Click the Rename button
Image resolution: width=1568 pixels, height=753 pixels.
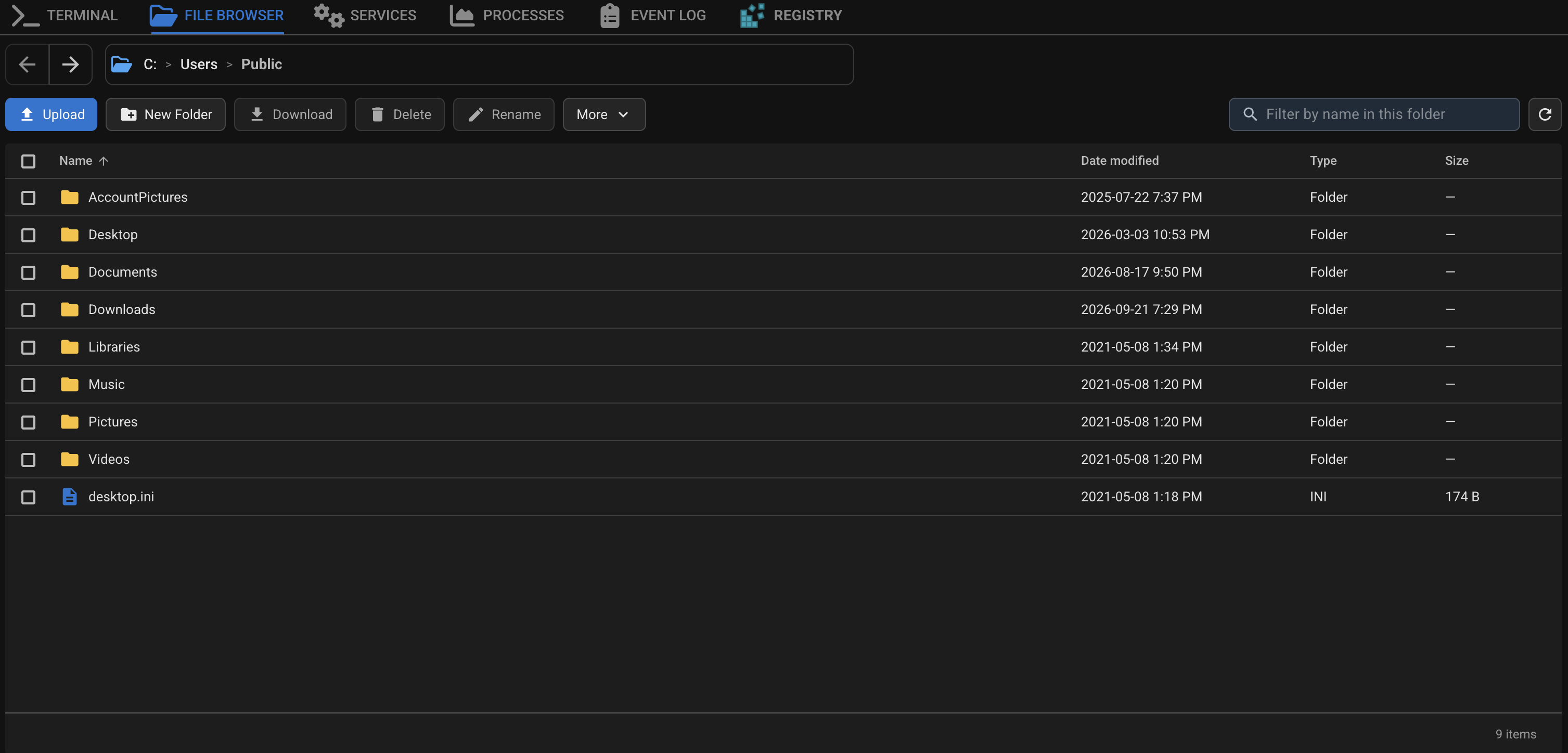(x=504, y=114)
